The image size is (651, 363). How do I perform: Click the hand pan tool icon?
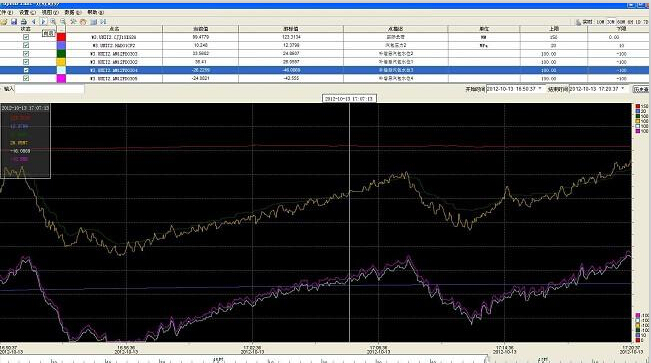click(83, 22)
